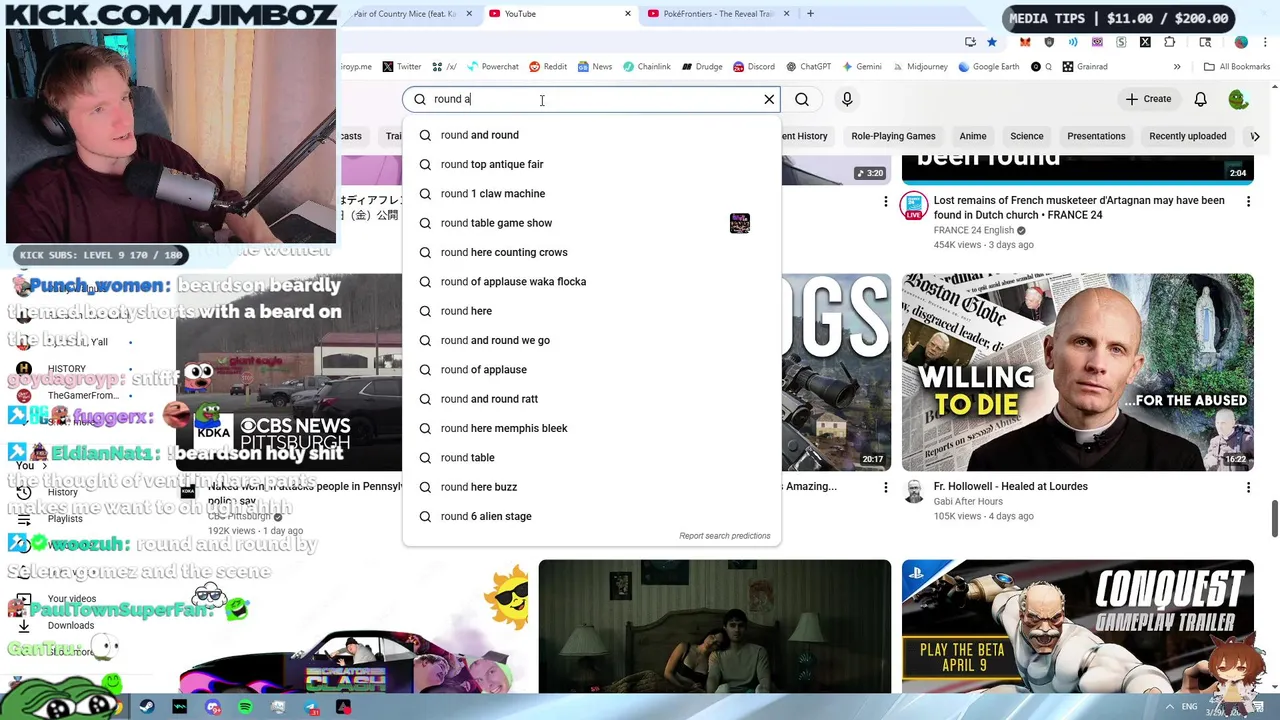Open Discord from the taskbar
The height and width of the screenshot is (720, 1280).
click(212, 707)
